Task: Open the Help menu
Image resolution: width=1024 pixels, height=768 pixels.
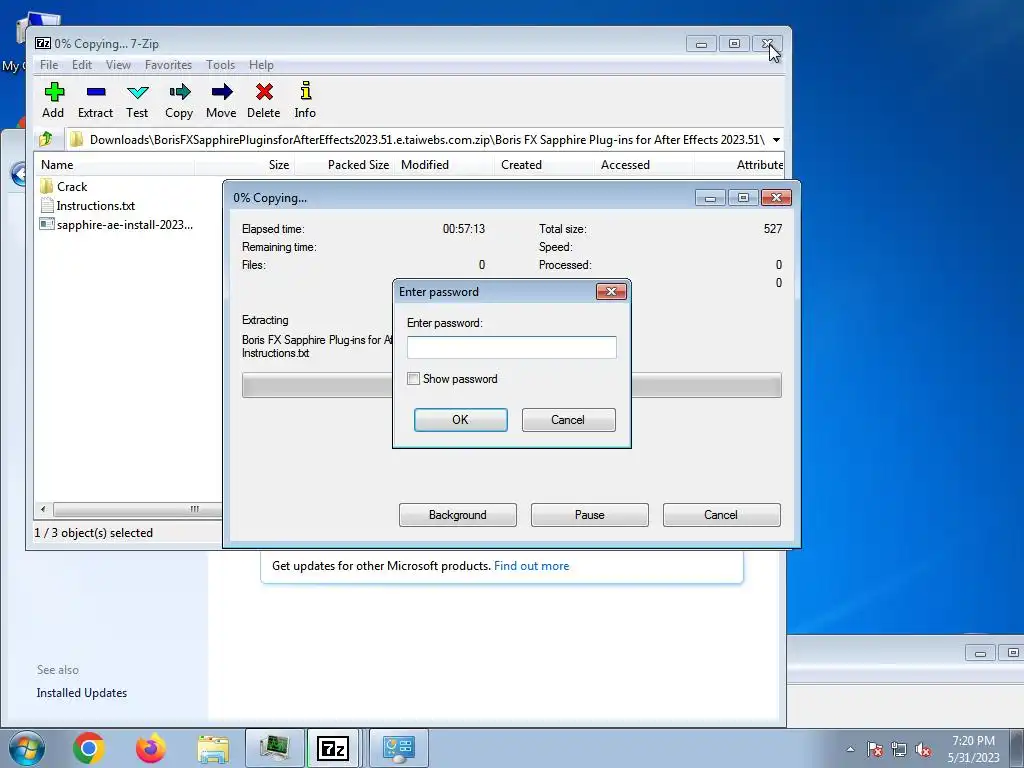Action: (261, 65)
